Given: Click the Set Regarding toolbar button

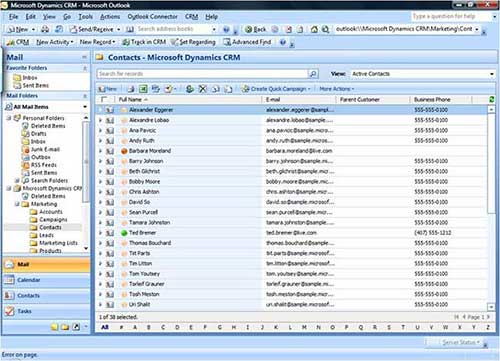Looking at the screenshot, I should pos(193,42).
